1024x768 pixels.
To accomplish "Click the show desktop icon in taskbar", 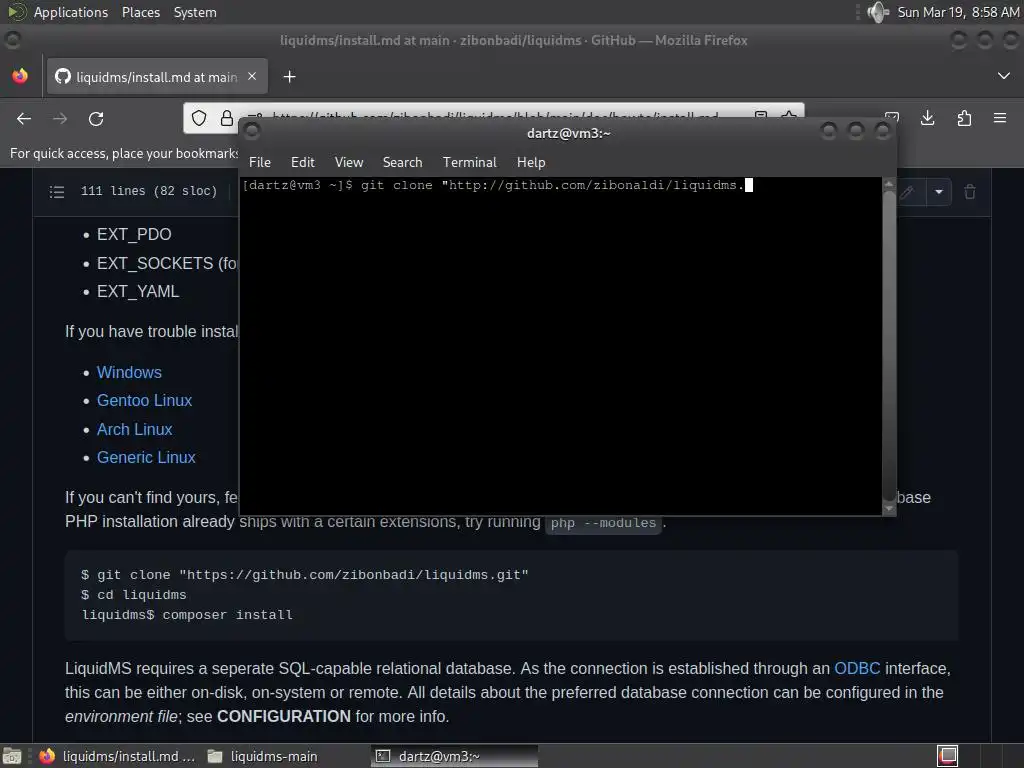I will (12, 756).
